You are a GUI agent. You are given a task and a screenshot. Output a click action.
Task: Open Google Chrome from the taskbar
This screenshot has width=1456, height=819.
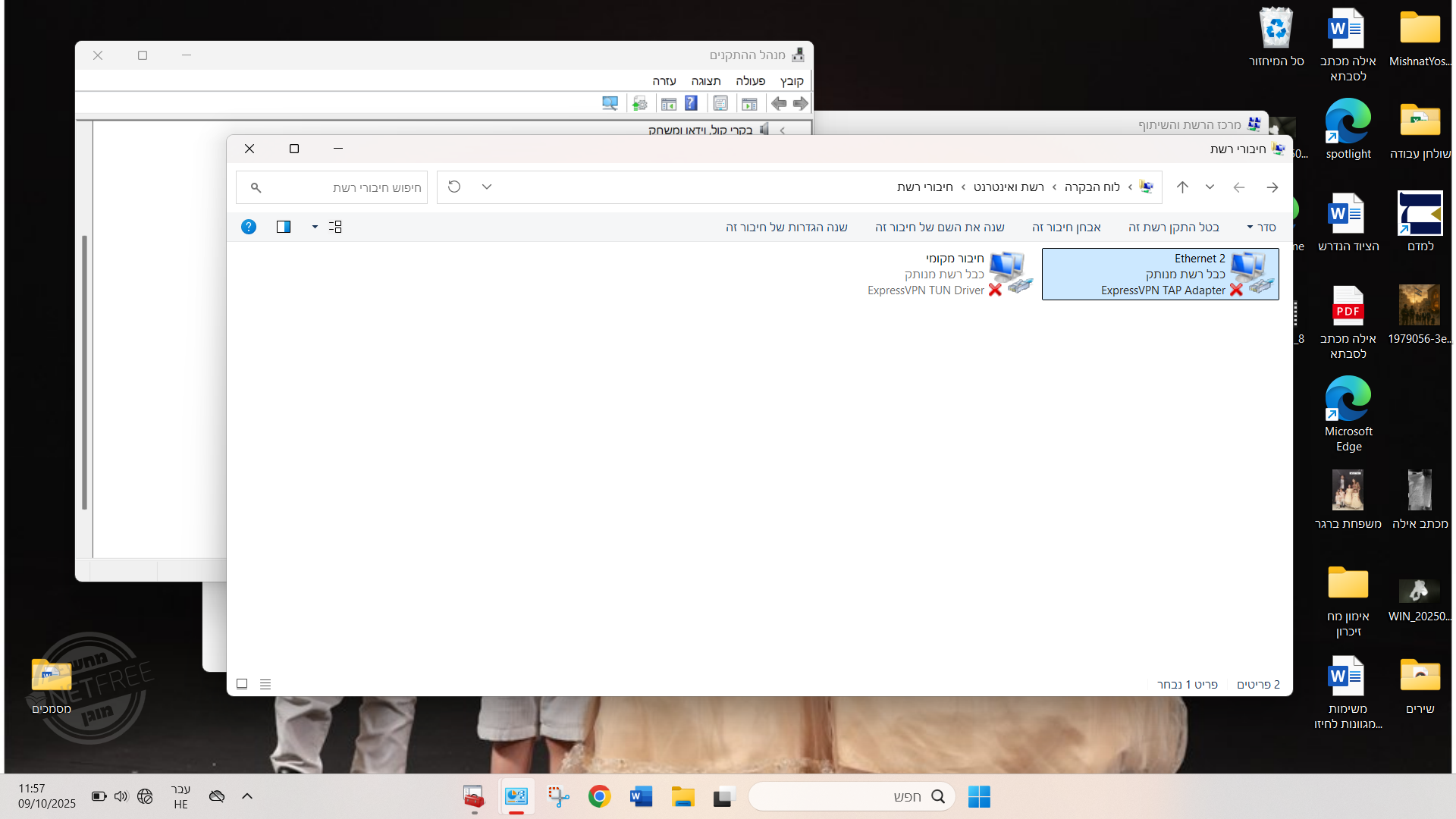(x=599, y=796)
